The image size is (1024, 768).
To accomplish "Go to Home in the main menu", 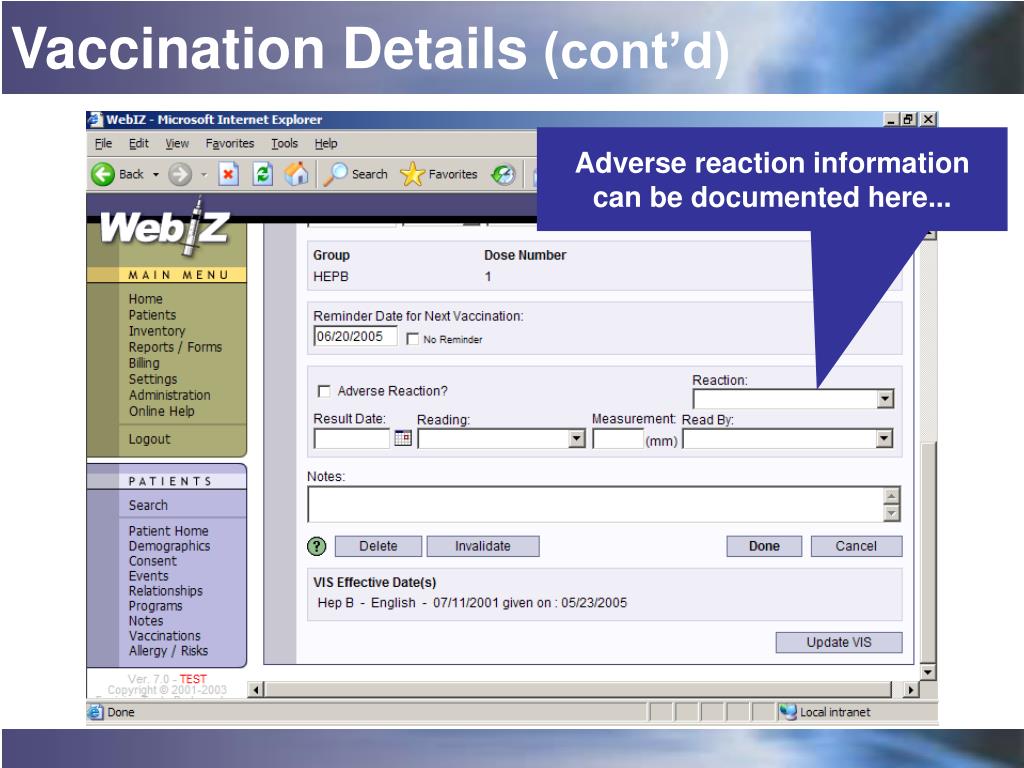I will click(146, 298).
